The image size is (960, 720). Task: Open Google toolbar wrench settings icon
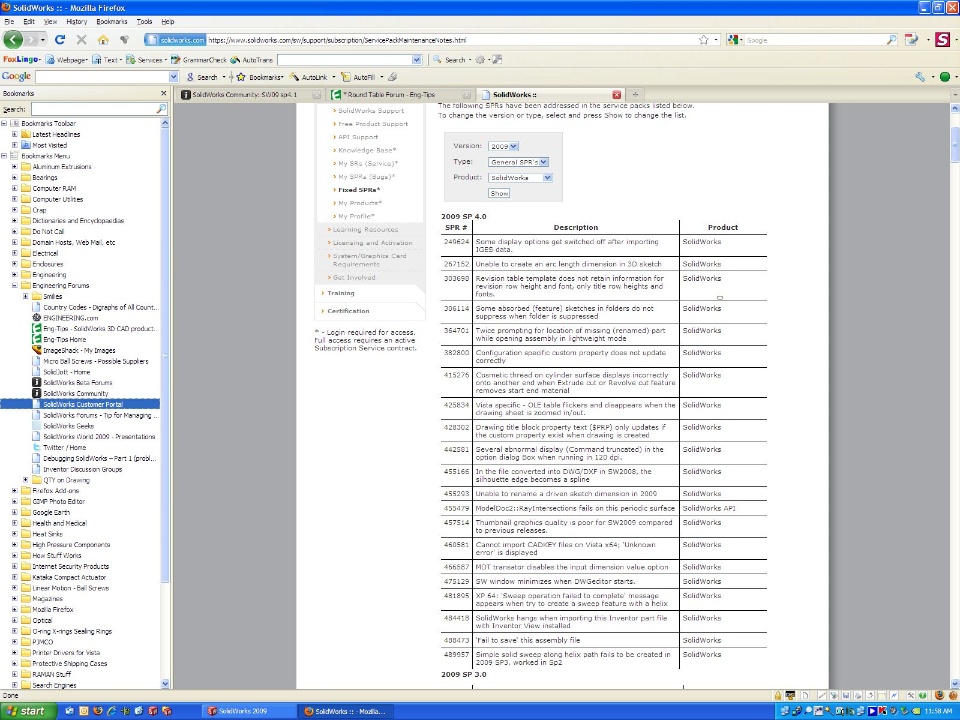pos(920,77)
